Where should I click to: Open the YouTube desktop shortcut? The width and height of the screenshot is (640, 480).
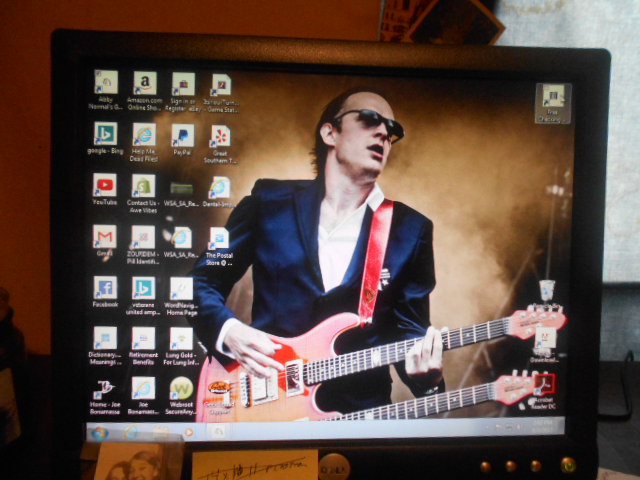[x=105, y=185]
